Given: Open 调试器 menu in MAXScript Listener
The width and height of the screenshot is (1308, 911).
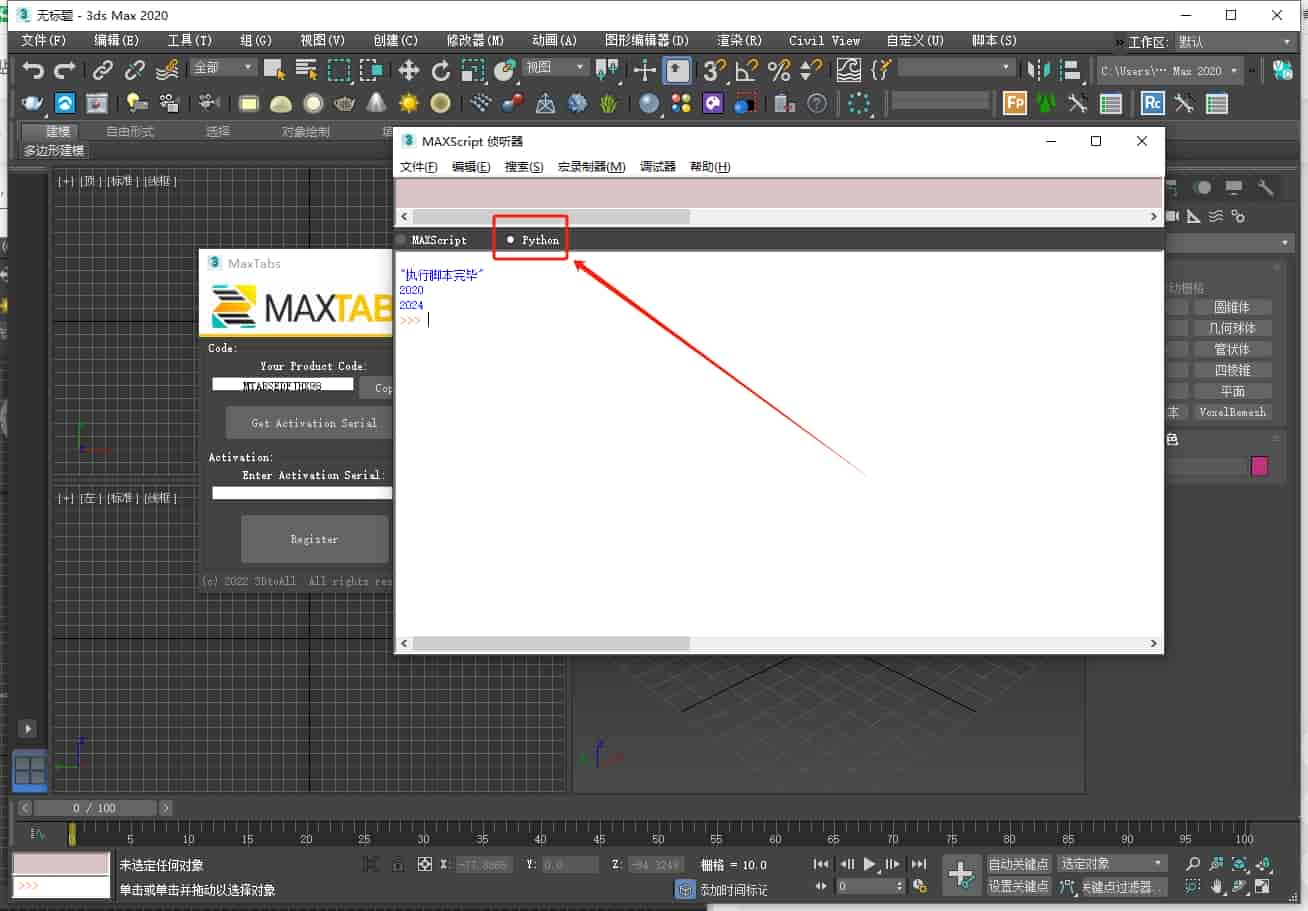Looking at the screenshot, I should pos(658,167).
